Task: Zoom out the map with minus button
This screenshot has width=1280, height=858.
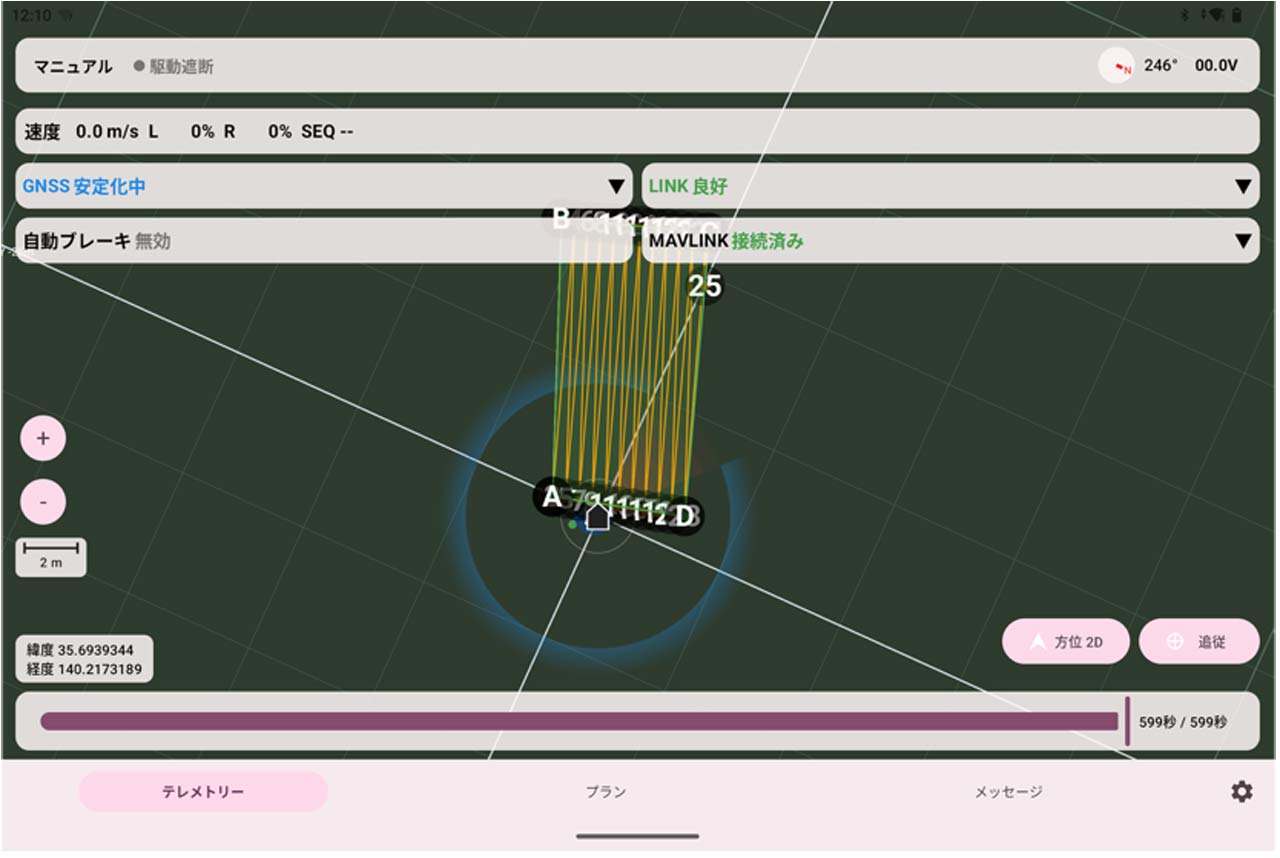Action: point(43,502)
